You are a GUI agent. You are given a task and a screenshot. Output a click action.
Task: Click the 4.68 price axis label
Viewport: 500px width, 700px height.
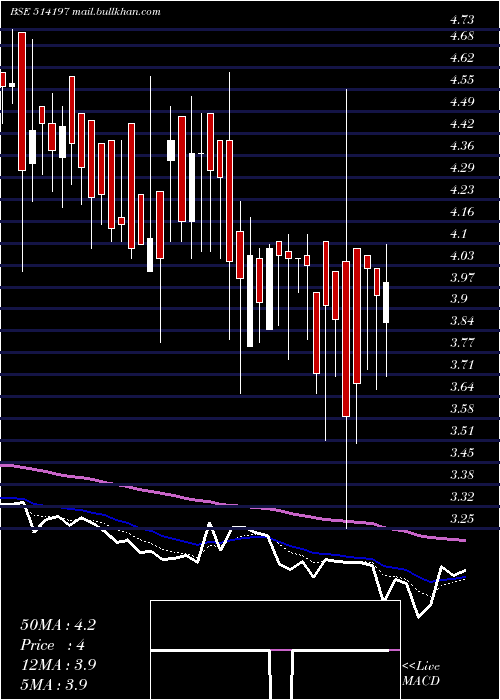(462, 36)
